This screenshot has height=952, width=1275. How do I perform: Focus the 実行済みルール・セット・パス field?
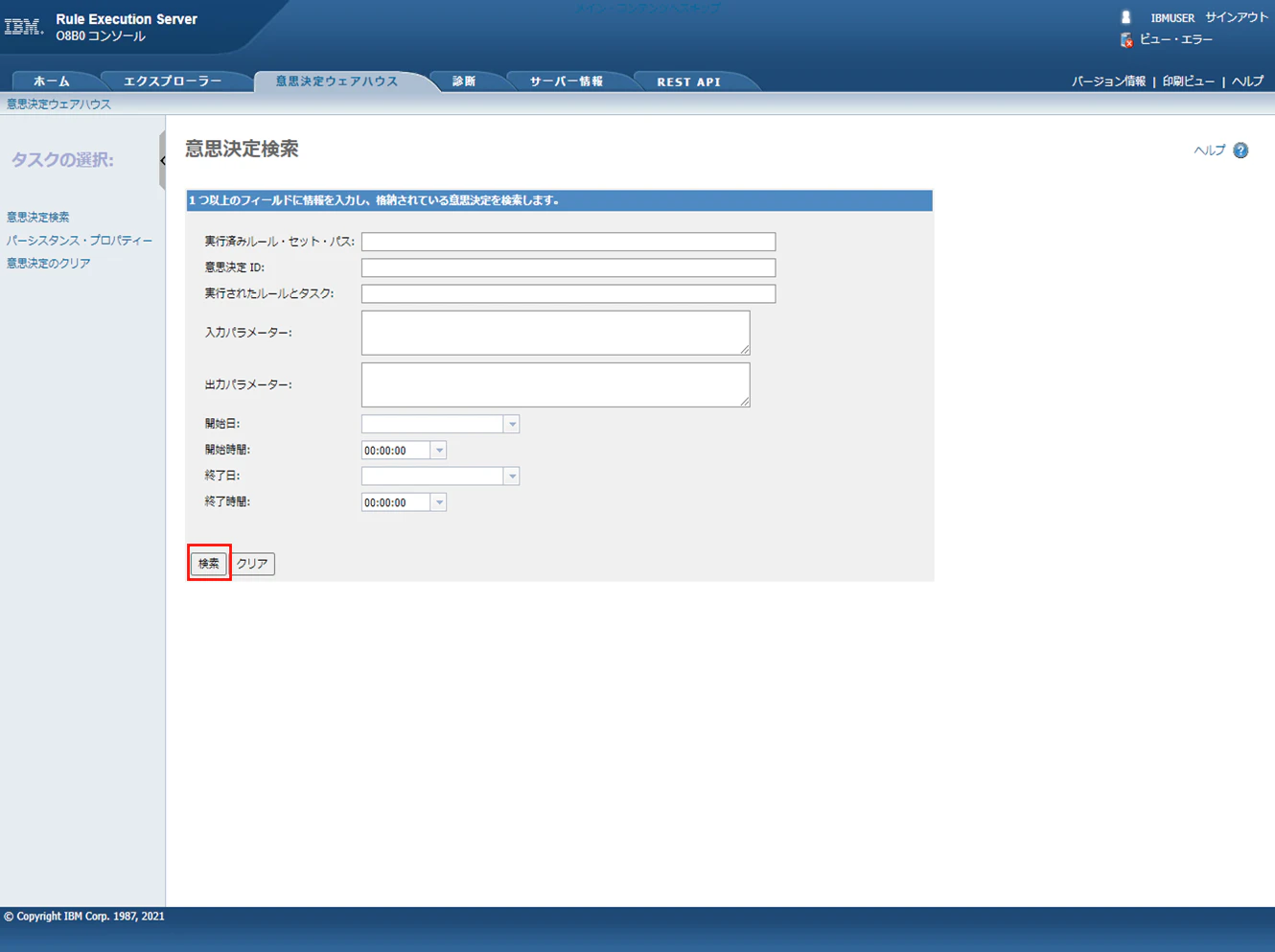click(568, 242)
